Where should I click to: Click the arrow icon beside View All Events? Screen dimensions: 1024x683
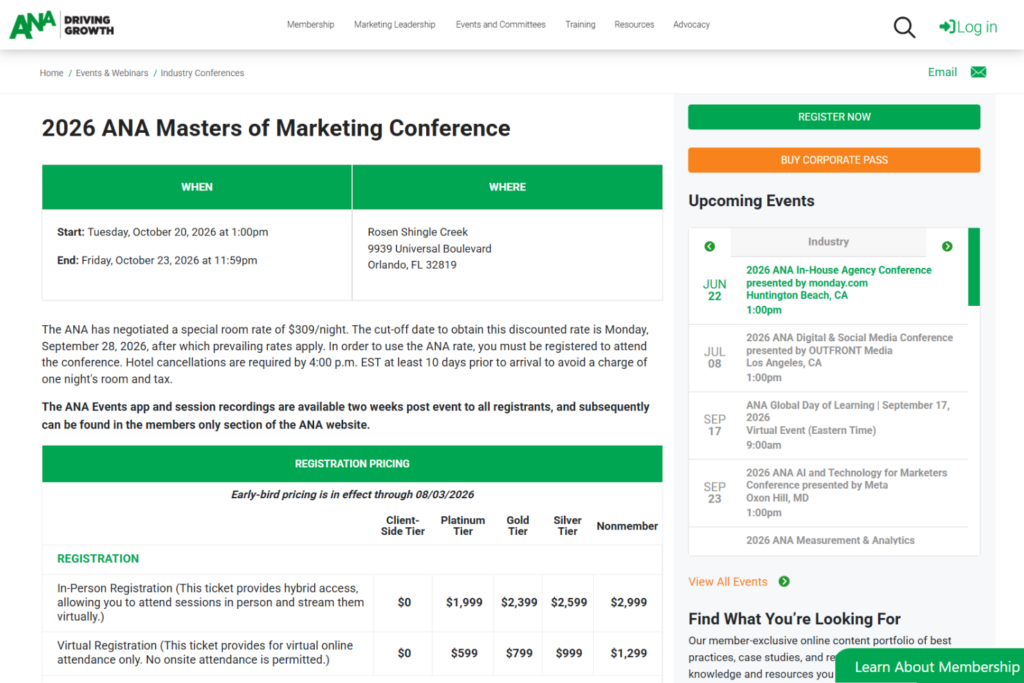[x=784, y=581]
